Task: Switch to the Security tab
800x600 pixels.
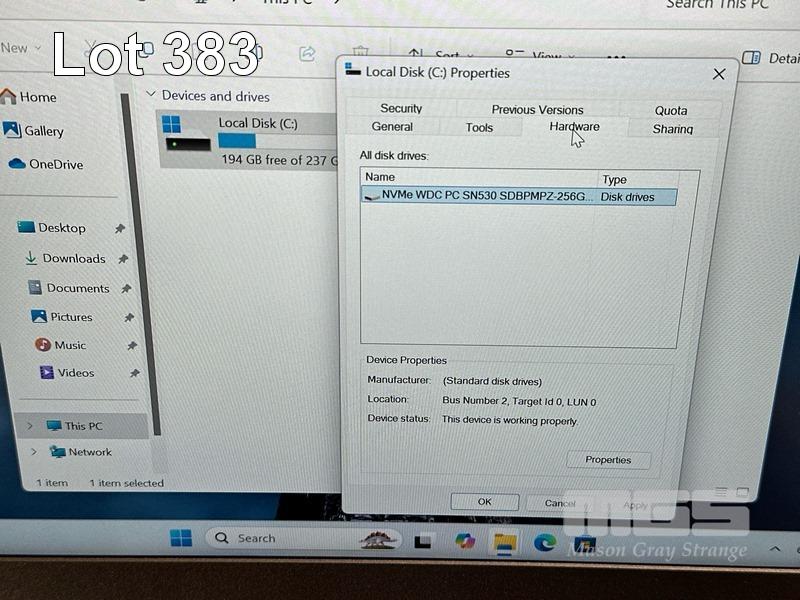Action: pyautogui.click(x=401, y=108)
